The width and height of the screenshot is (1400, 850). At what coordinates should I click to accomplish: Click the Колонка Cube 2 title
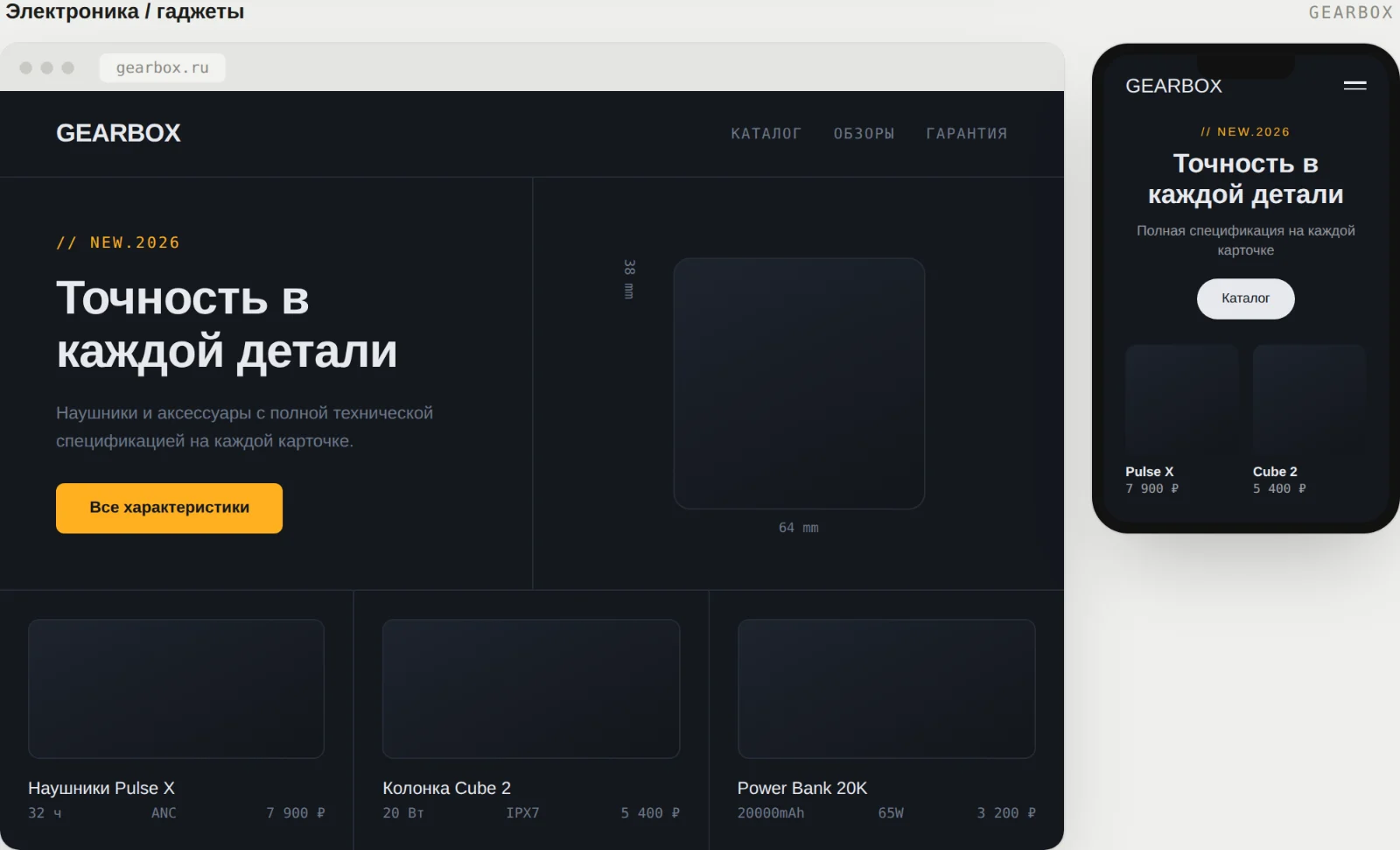click(446, 788)
